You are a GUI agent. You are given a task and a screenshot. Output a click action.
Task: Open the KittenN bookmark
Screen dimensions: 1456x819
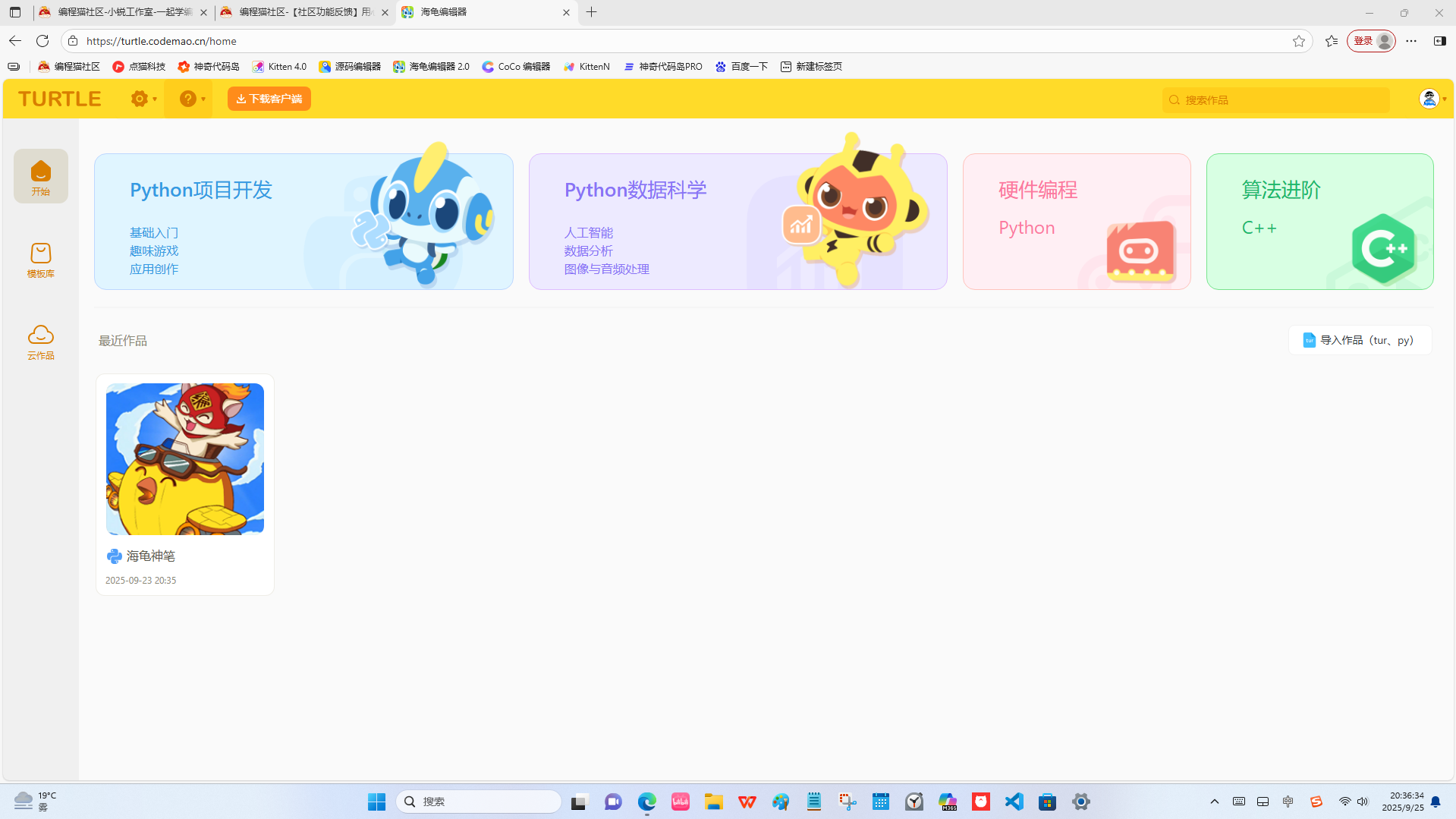[x=586, y=67]
